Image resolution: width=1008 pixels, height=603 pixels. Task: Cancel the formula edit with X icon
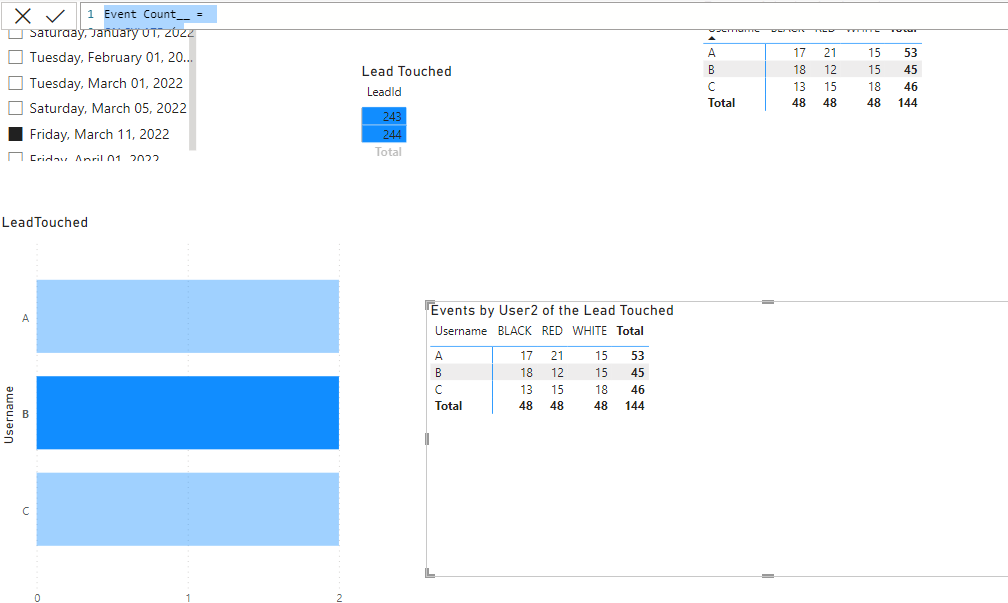click(22, 15)
